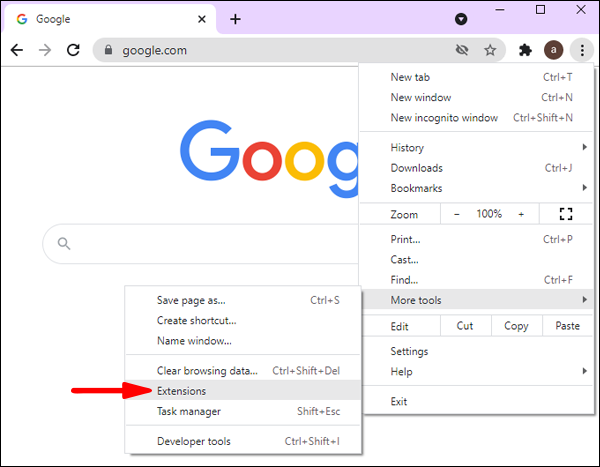This screenshot has height=467, width=600.
Task: Choose Find... from the menu
Action: [476, 280]
